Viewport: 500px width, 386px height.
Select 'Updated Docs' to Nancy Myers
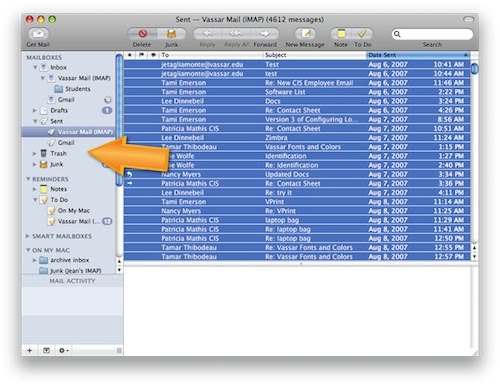tap(297, 174)
